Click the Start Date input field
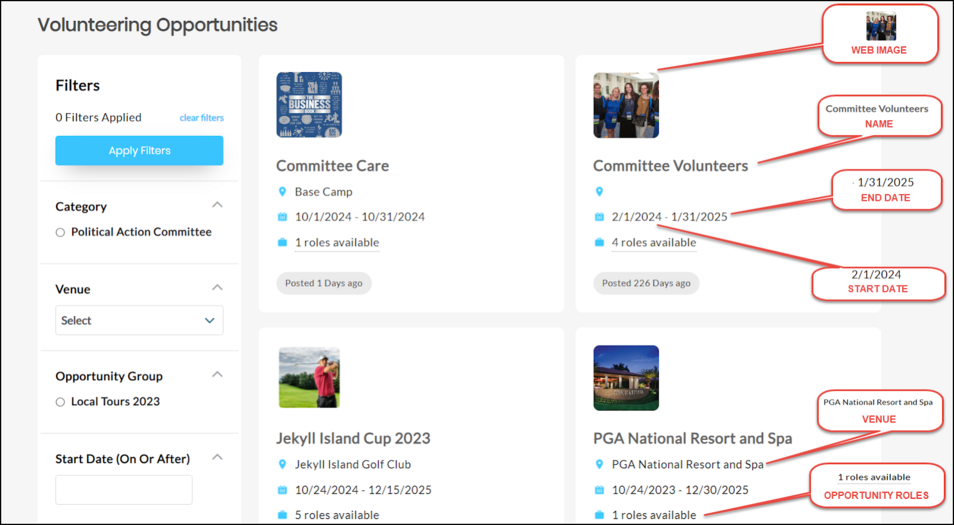 [x=124, y=490]
